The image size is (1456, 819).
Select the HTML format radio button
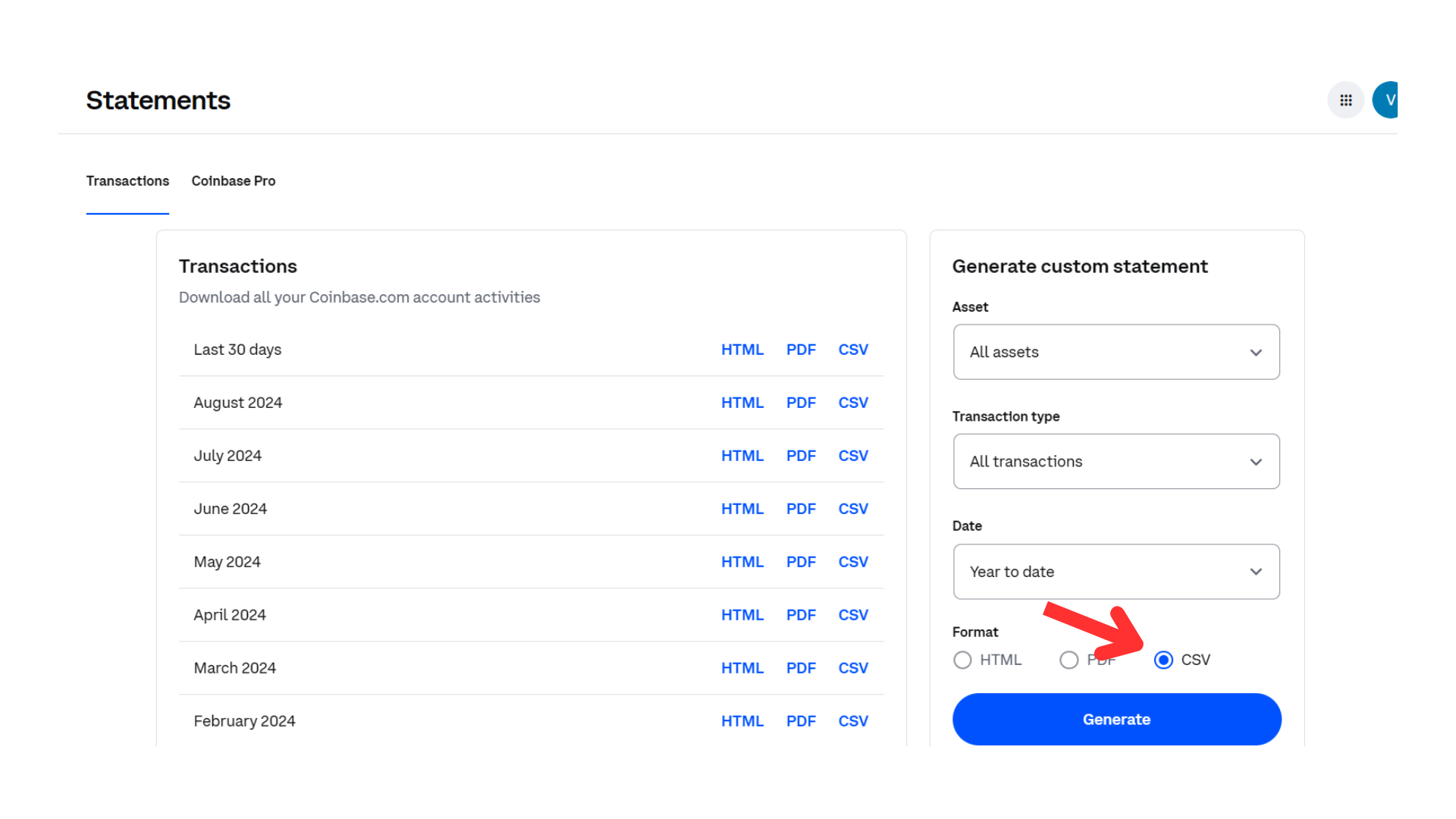coord(962,660)
